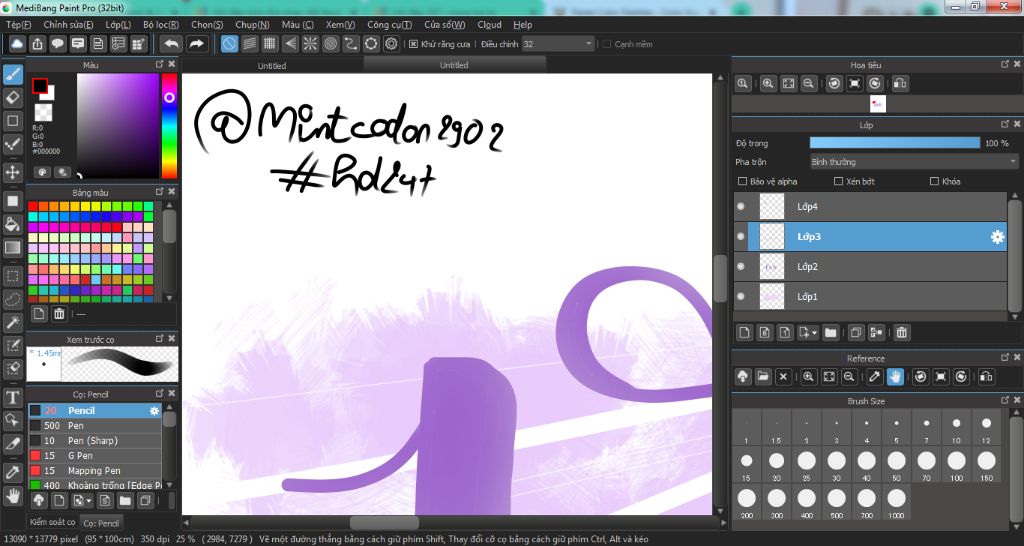Viewport: 1024px width, 546px height.
Task: Enable crisscross grid snap
Action: coord(269,44)
